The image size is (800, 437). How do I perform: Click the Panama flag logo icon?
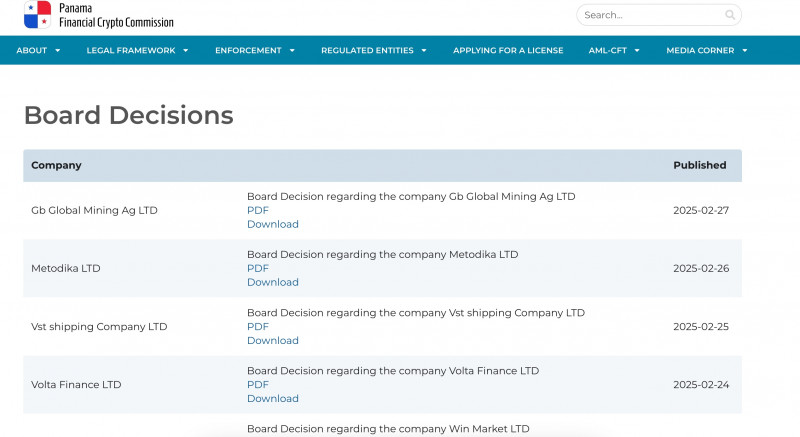38,14
